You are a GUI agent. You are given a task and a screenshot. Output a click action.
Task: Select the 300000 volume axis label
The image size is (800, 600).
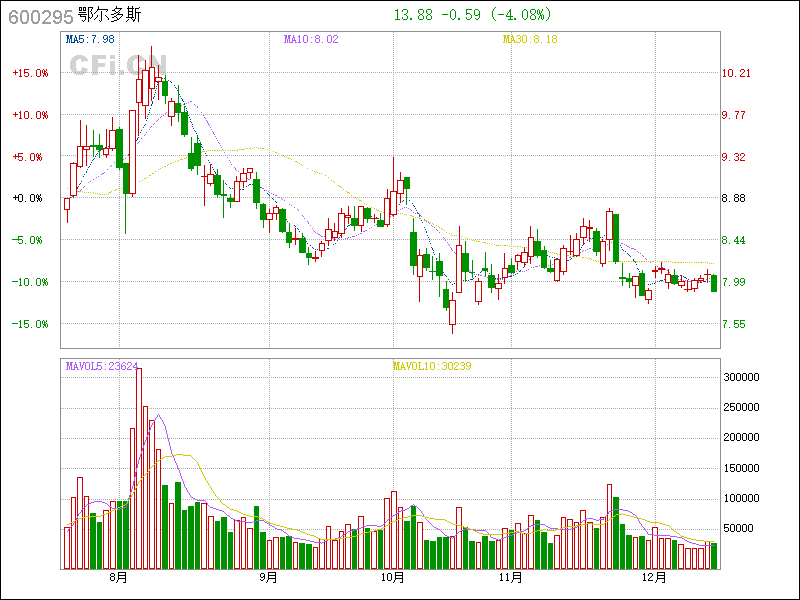(743, 378)
